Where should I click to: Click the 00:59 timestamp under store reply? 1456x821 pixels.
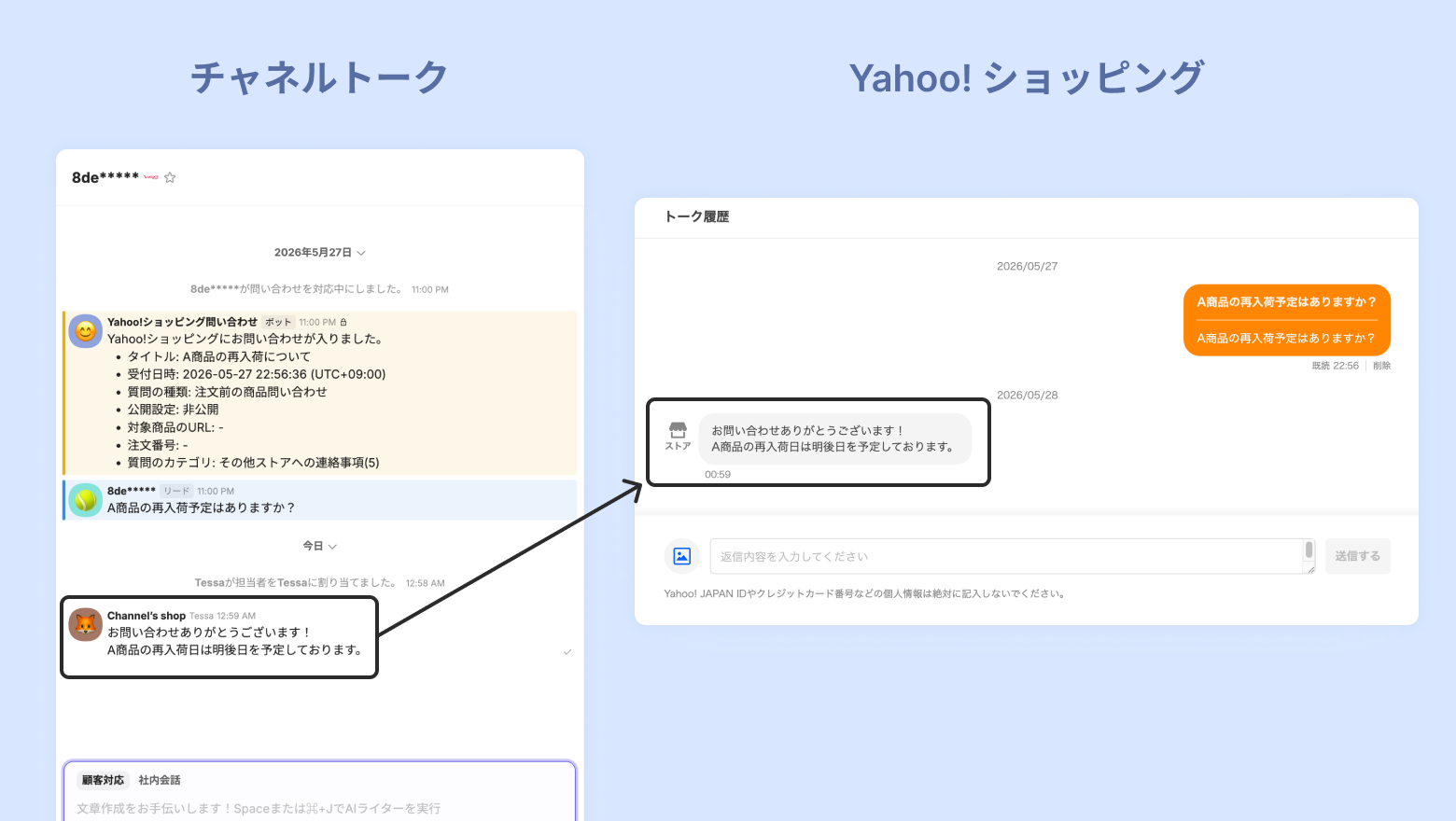718,475
